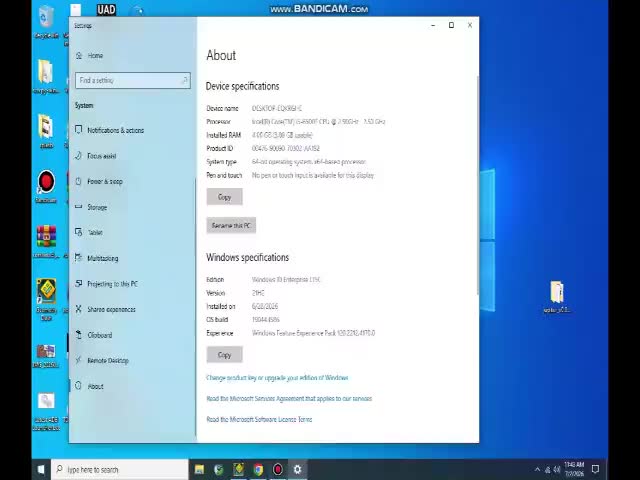Screen dimensions: 640x480
Task: Click the Processor value text
Action: 318,122
